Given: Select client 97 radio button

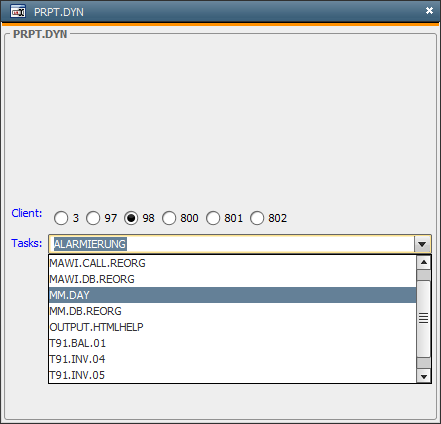Looking at the screenshot, I should click(x=93, y=218).
